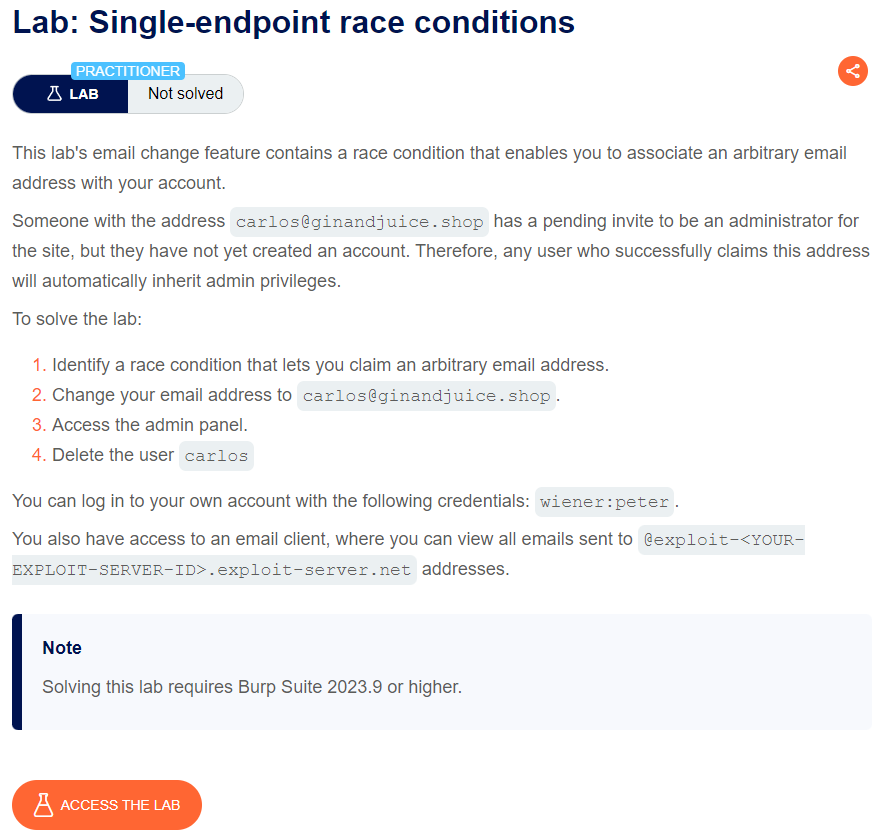The height and width of the screenshot is (834, 873).
Task: Click the To solve the lab text
Action: click(77, 319)
